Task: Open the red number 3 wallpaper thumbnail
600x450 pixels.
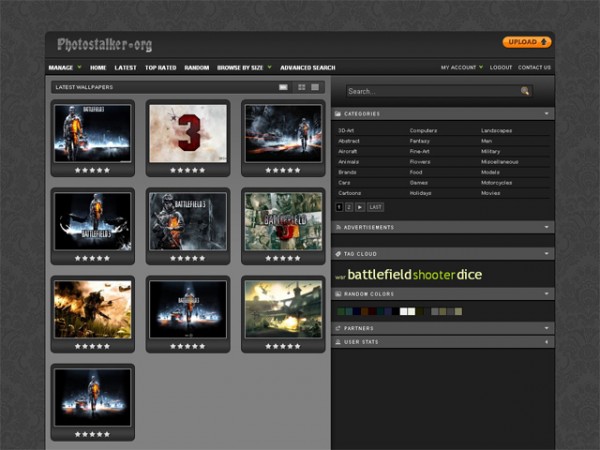Action: 188,133
